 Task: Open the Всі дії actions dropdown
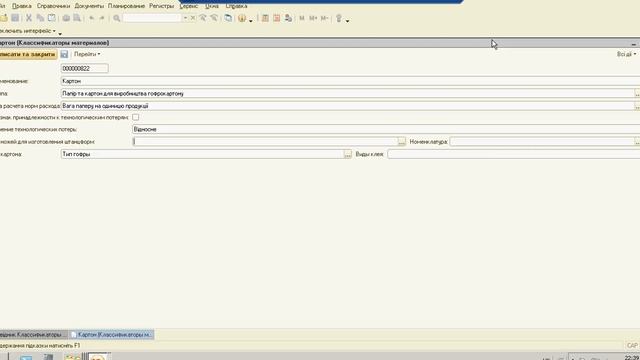[x=627, y=54]
